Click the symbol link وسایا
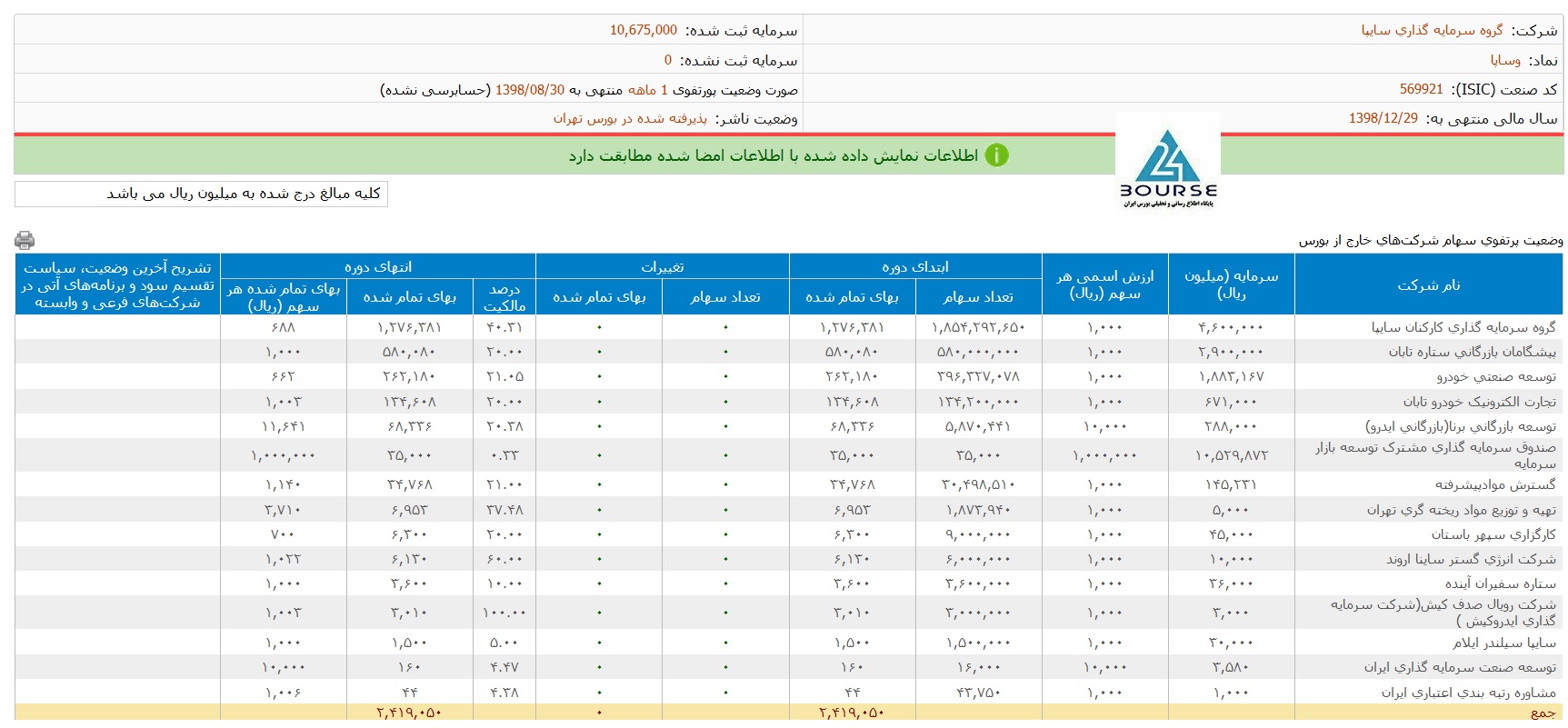Image resolution: width=1568 pixels, height=728 pixels. coord(1505,60)
